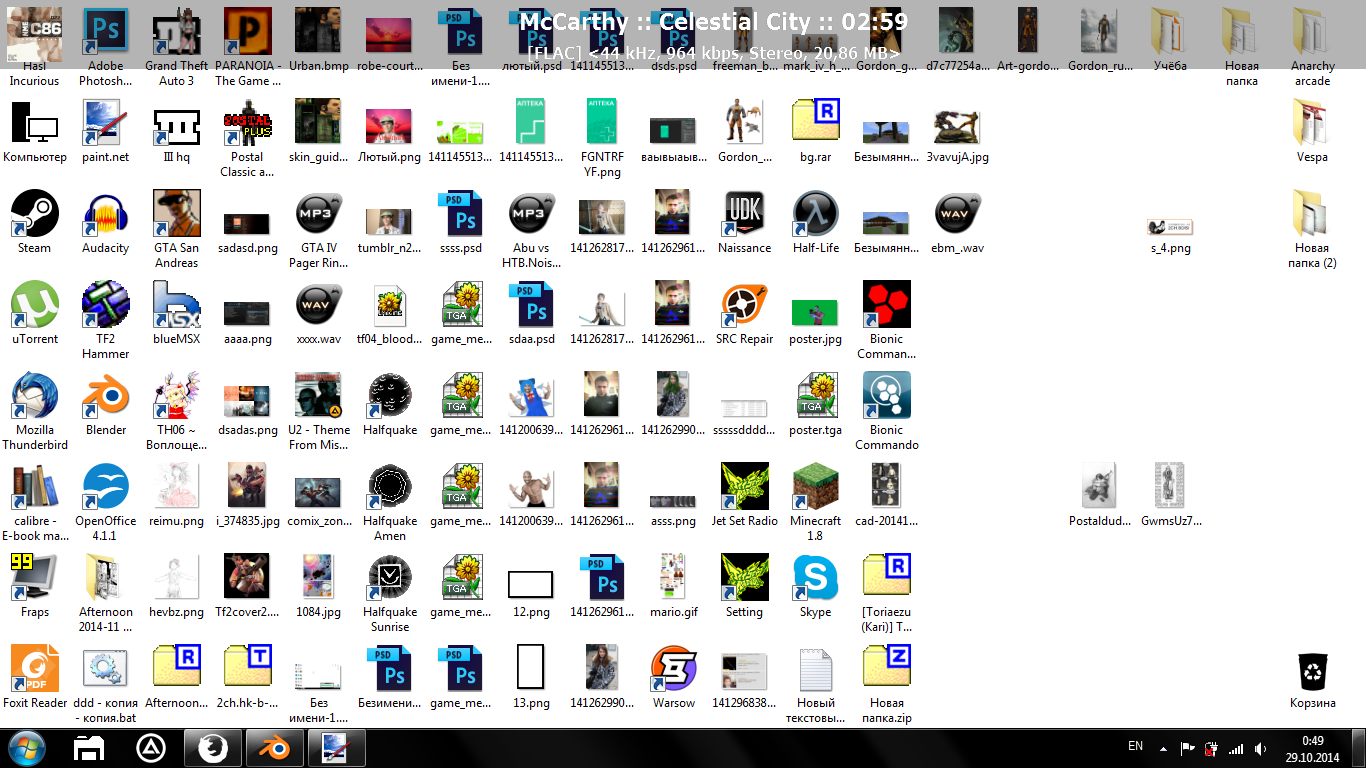Viewport: 1366px width, 768px height.
Task: Open the Steam shortcut
Action: pos(35,215)
